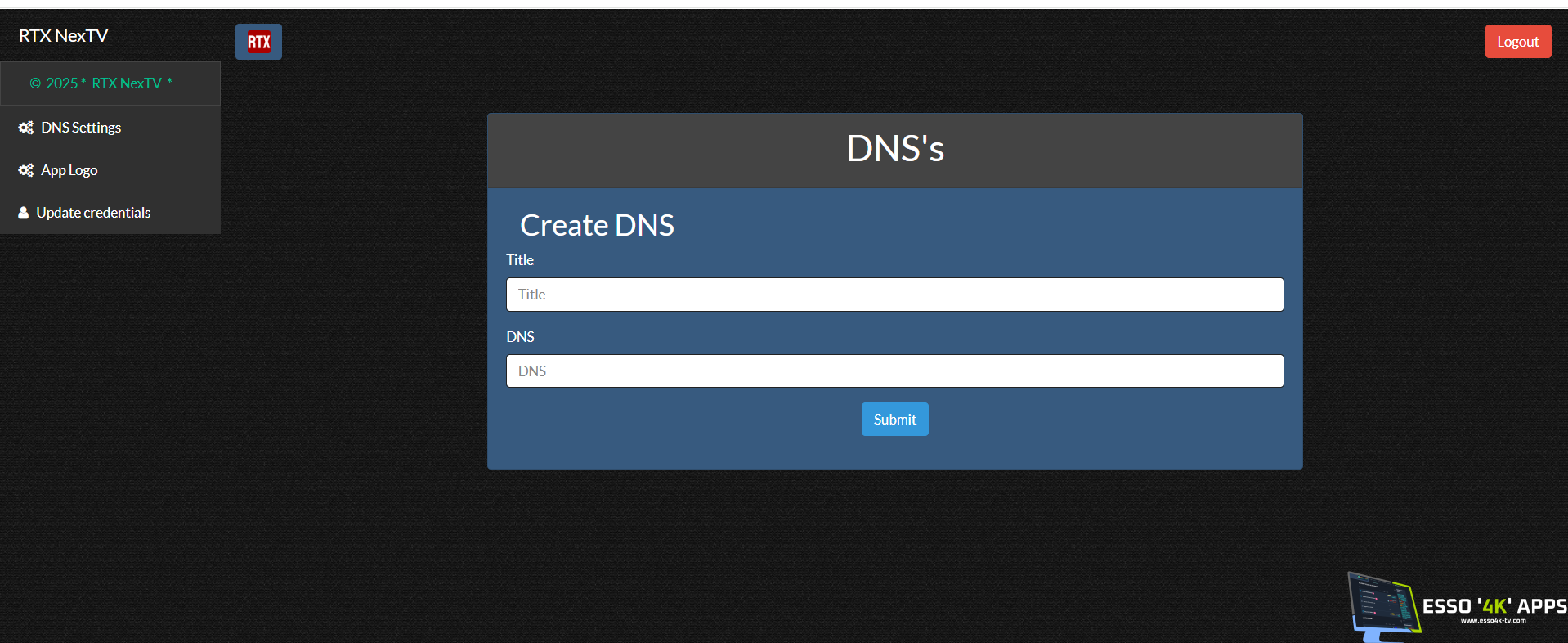
Task: Click the red RTX logo icon
Action: (258, 42)
